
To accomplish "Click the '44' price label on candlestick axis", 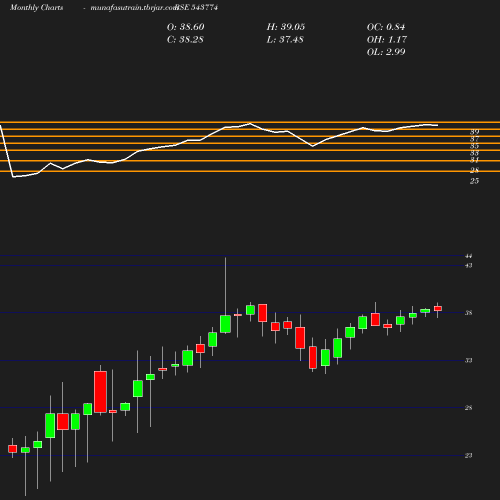I will [x=469, y=256].
